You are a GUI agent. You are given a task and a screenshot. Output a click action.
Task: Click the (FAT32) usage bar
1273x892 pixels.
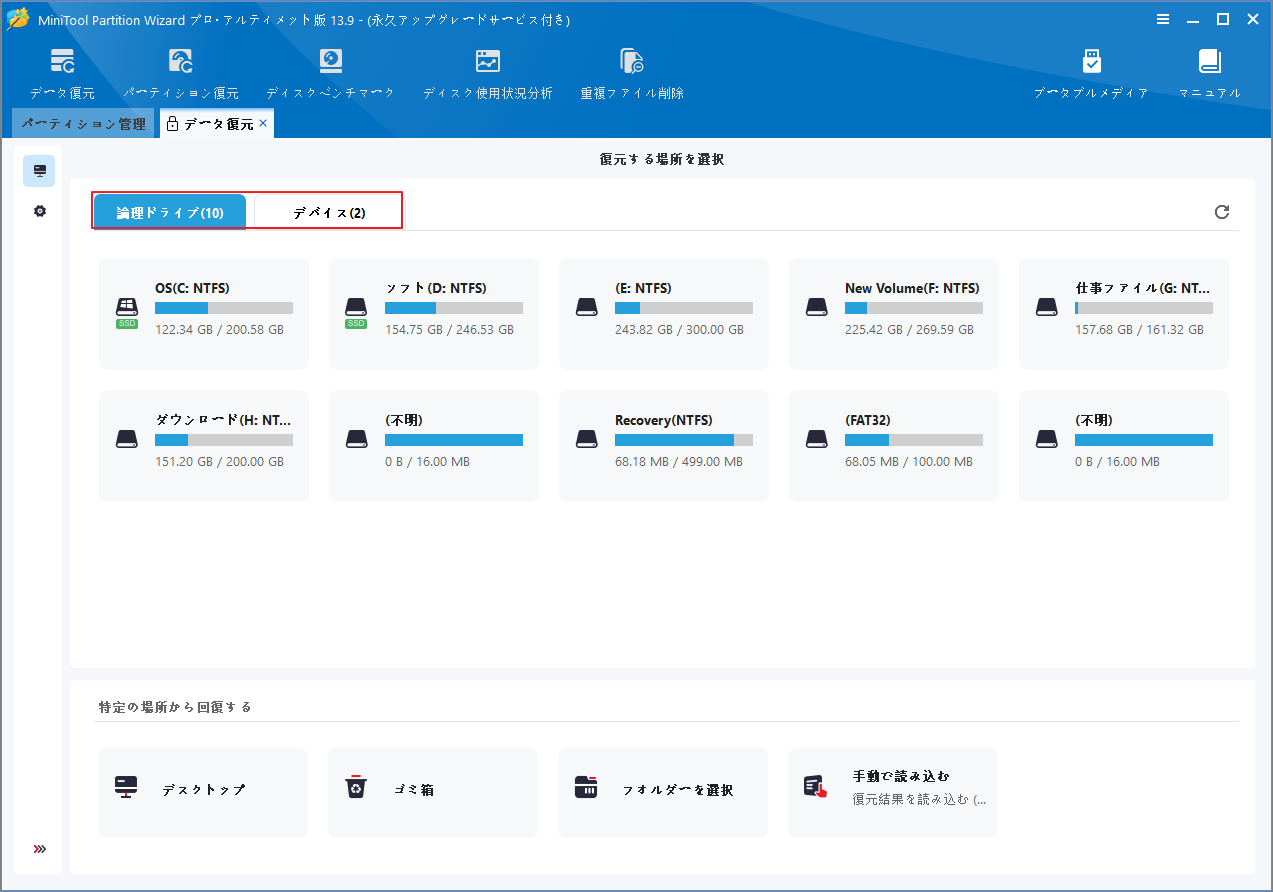click(914, 440)
